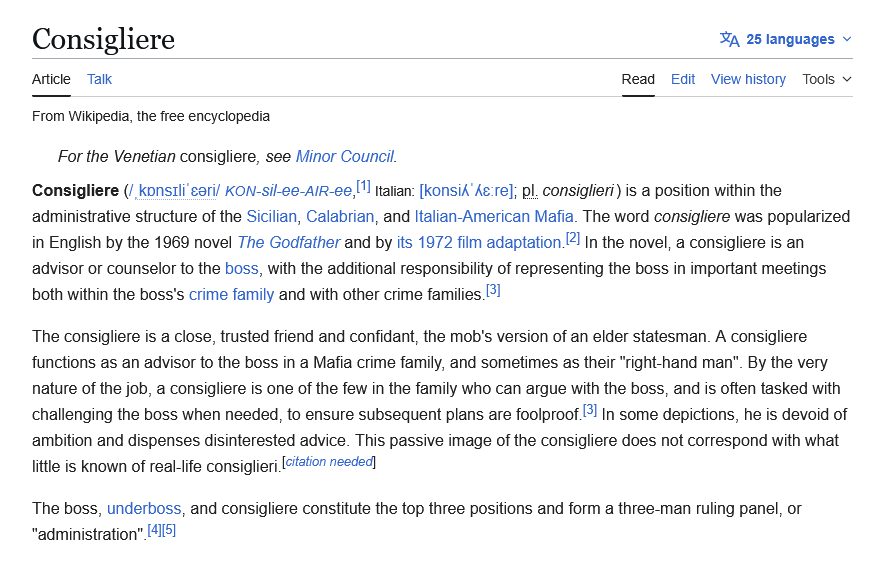Screen dimensions: 892x572
Task: Expand the Tools chevron arrow
Action: tap(847, 79)
